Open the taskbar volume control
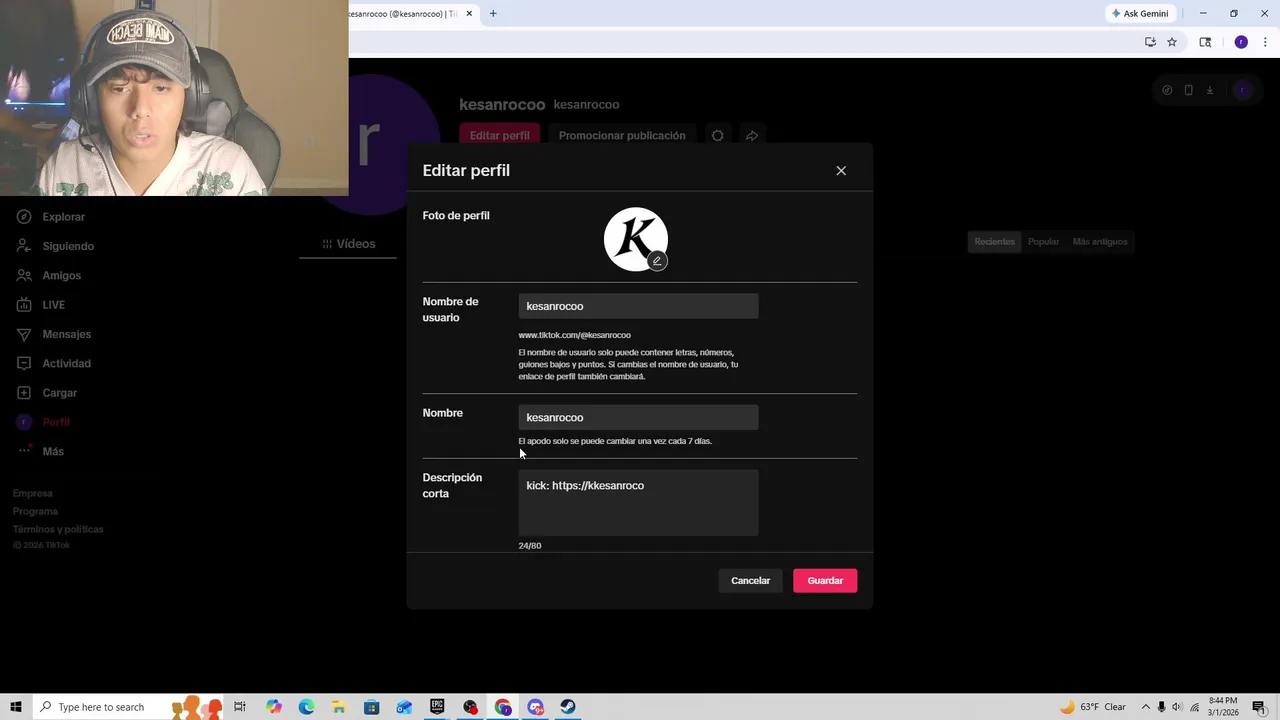The image size is (1280, 720). pos(1177,707)
